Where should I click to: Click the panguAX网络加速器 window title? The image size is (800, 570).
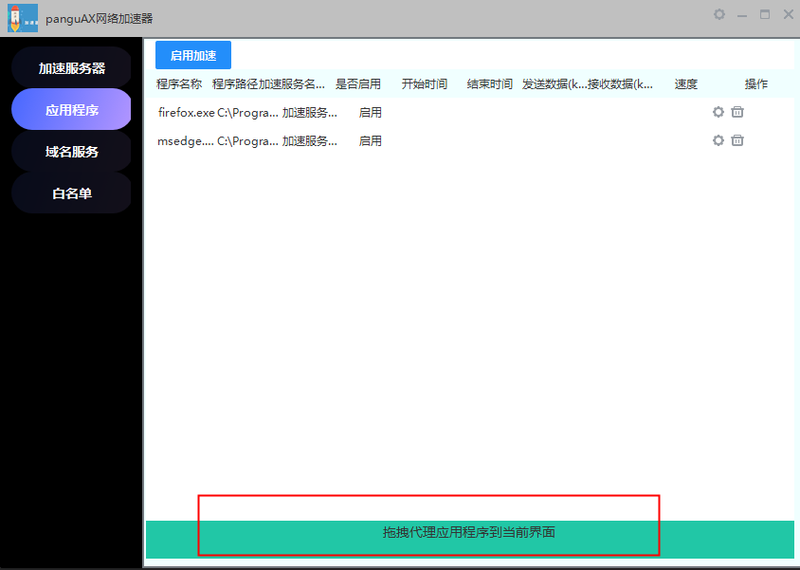click(x=99, y=19)
